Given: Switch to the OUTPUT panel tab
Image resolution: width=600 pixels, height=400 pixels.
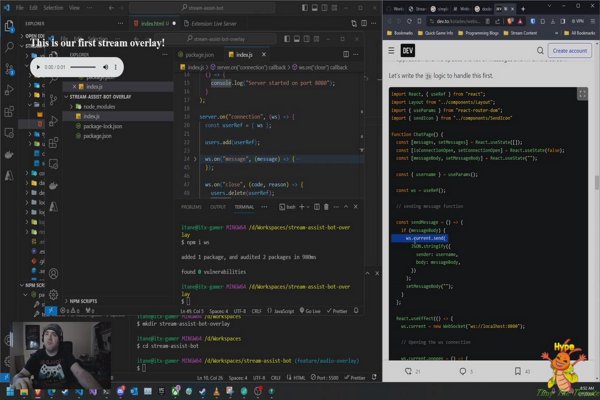Looking at the screenshot, I should click(x=218, y=207).
